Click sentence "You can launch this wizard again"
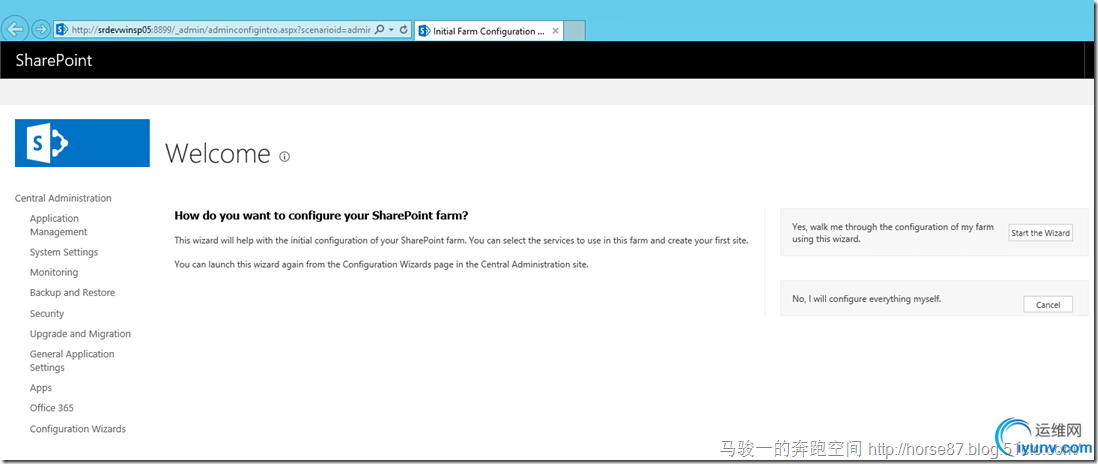The width and height of the screenshot is (1098, 464). (381, 265)
